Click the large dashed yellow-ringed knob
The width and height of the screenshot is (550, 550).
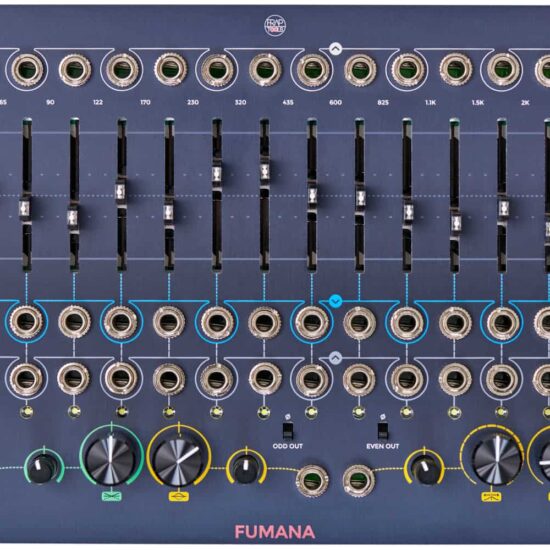coord(497,460)
